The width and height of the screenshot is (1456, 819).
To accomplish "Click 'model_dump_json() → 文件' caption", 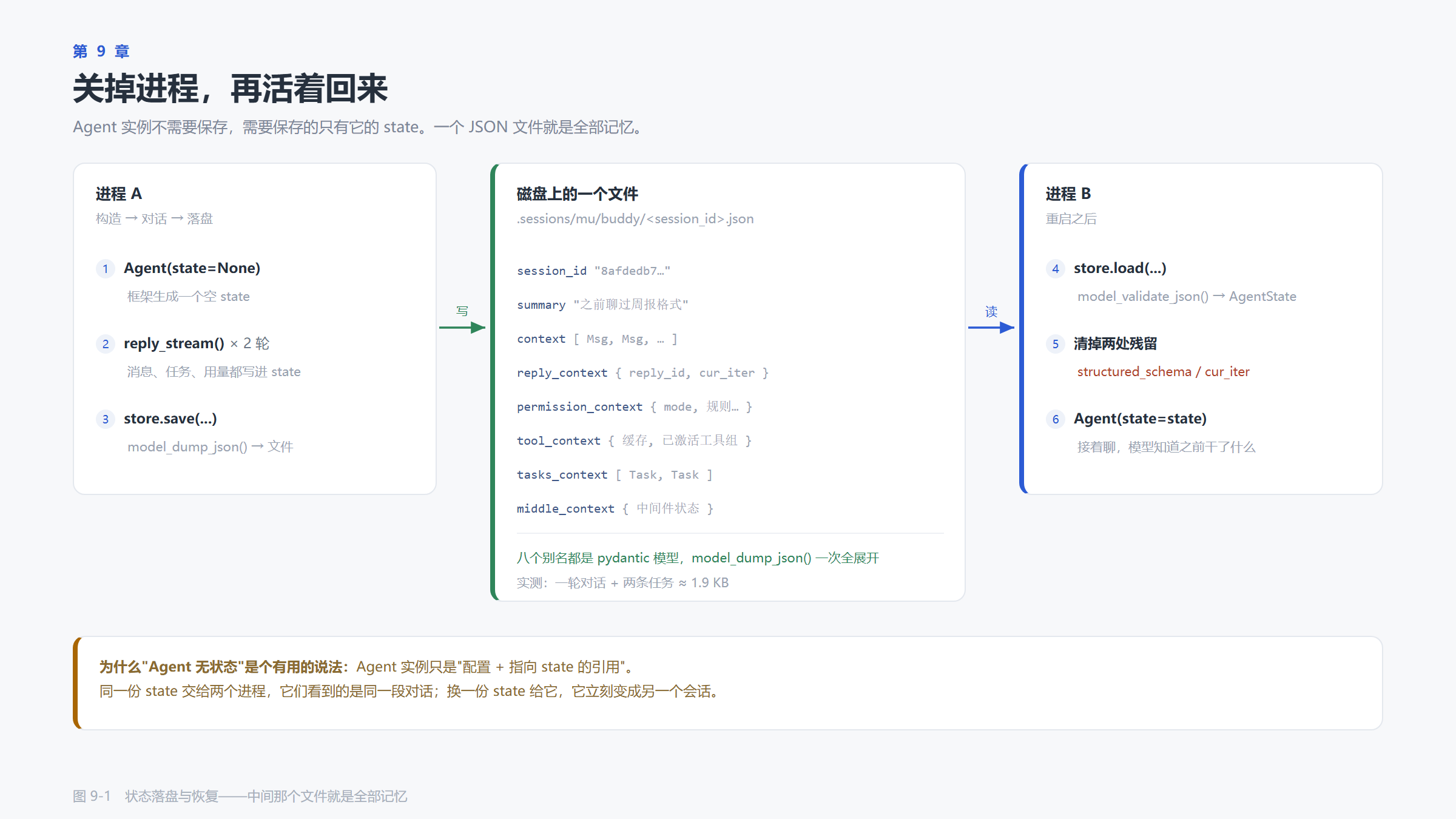I will point(210,447).
